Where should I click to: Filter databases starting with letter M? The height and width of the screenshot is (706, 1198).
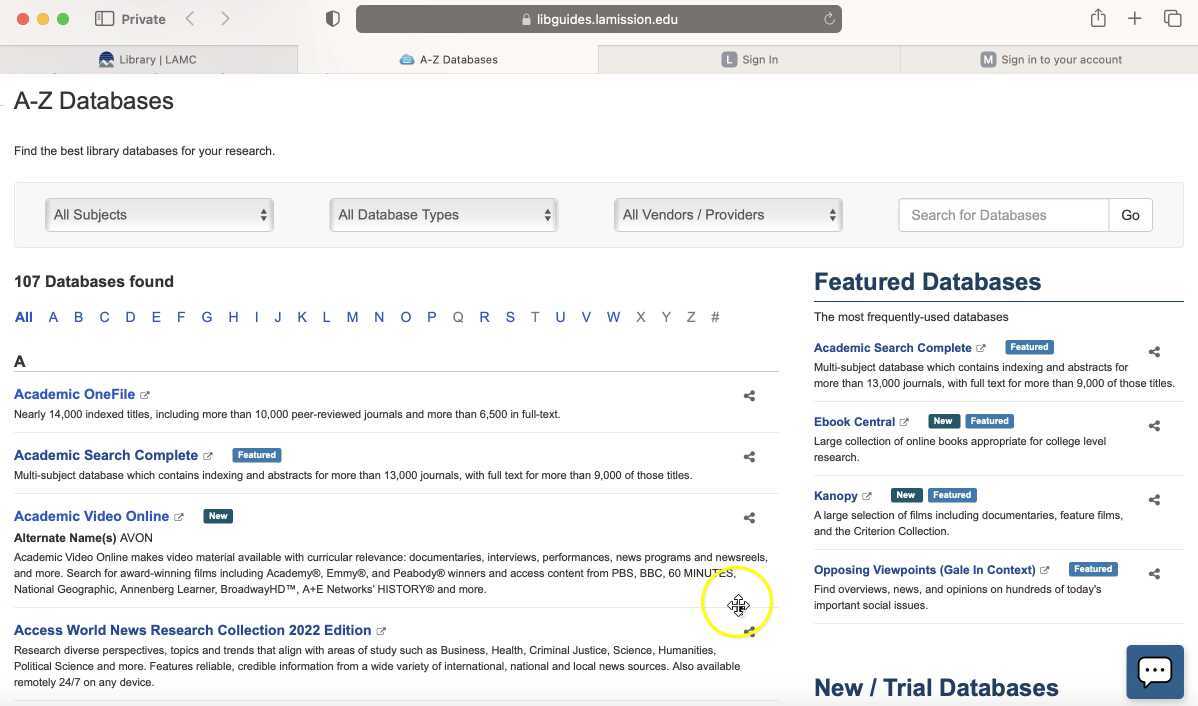352,317
